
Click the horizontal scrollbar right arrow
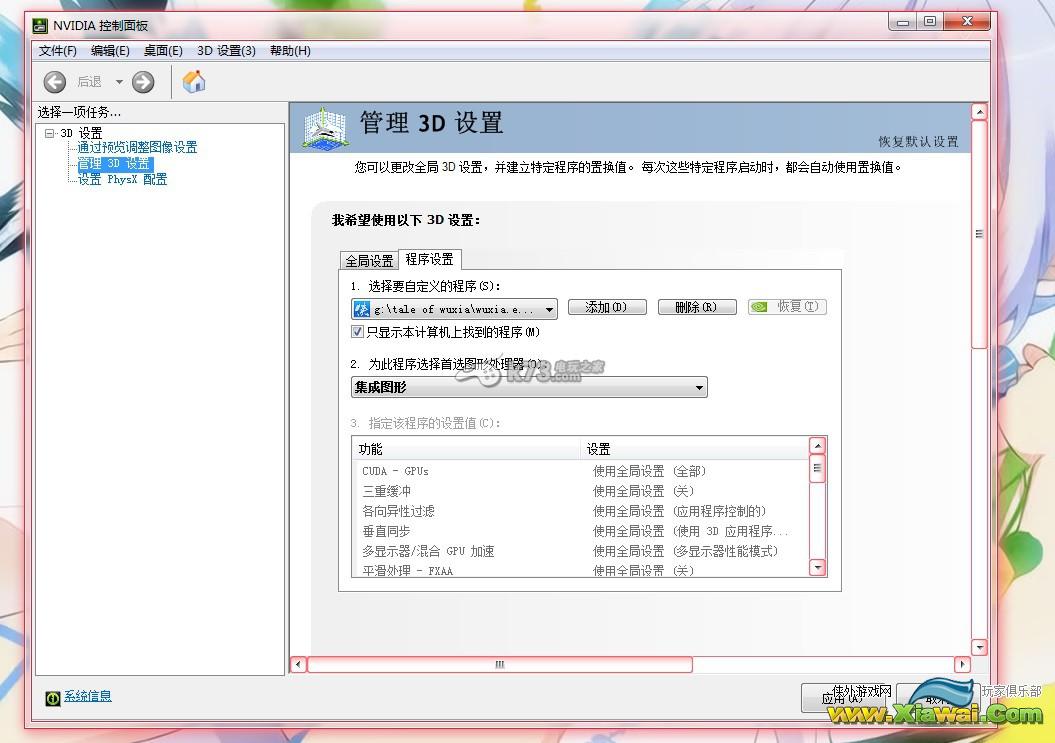(x=963, y=664)
